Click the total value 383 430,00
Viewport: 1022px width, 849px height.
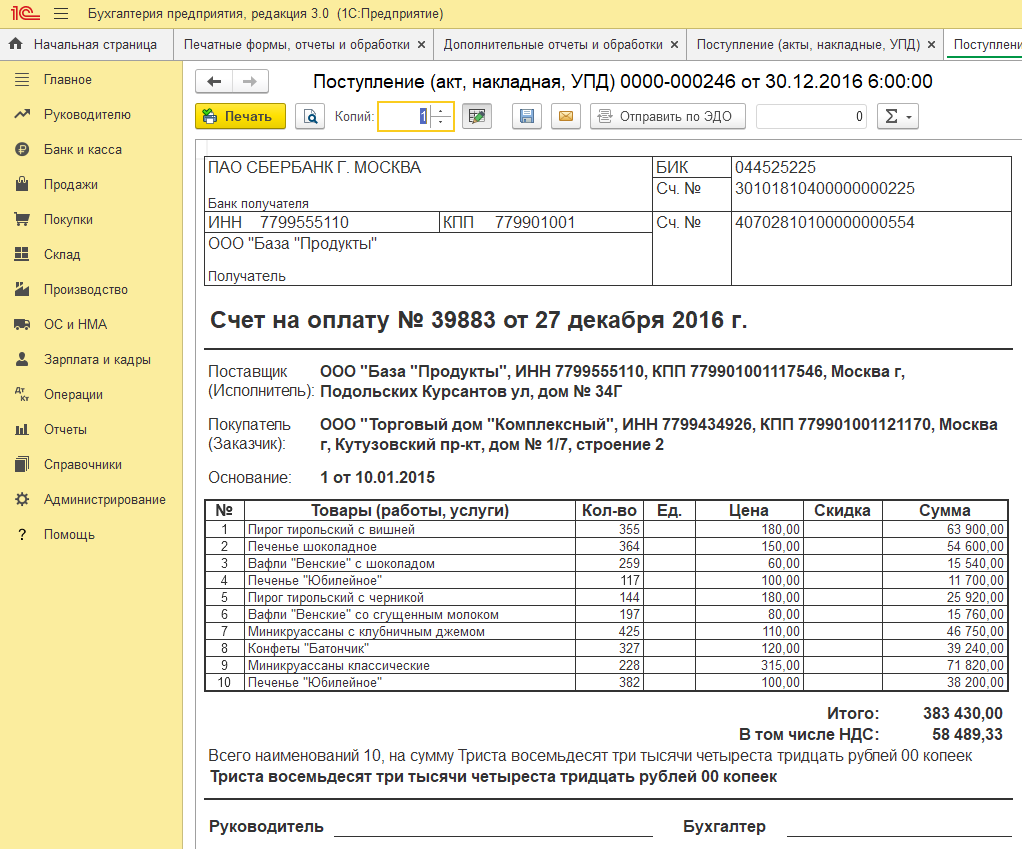pyautogui.click(x=962, y=713)
